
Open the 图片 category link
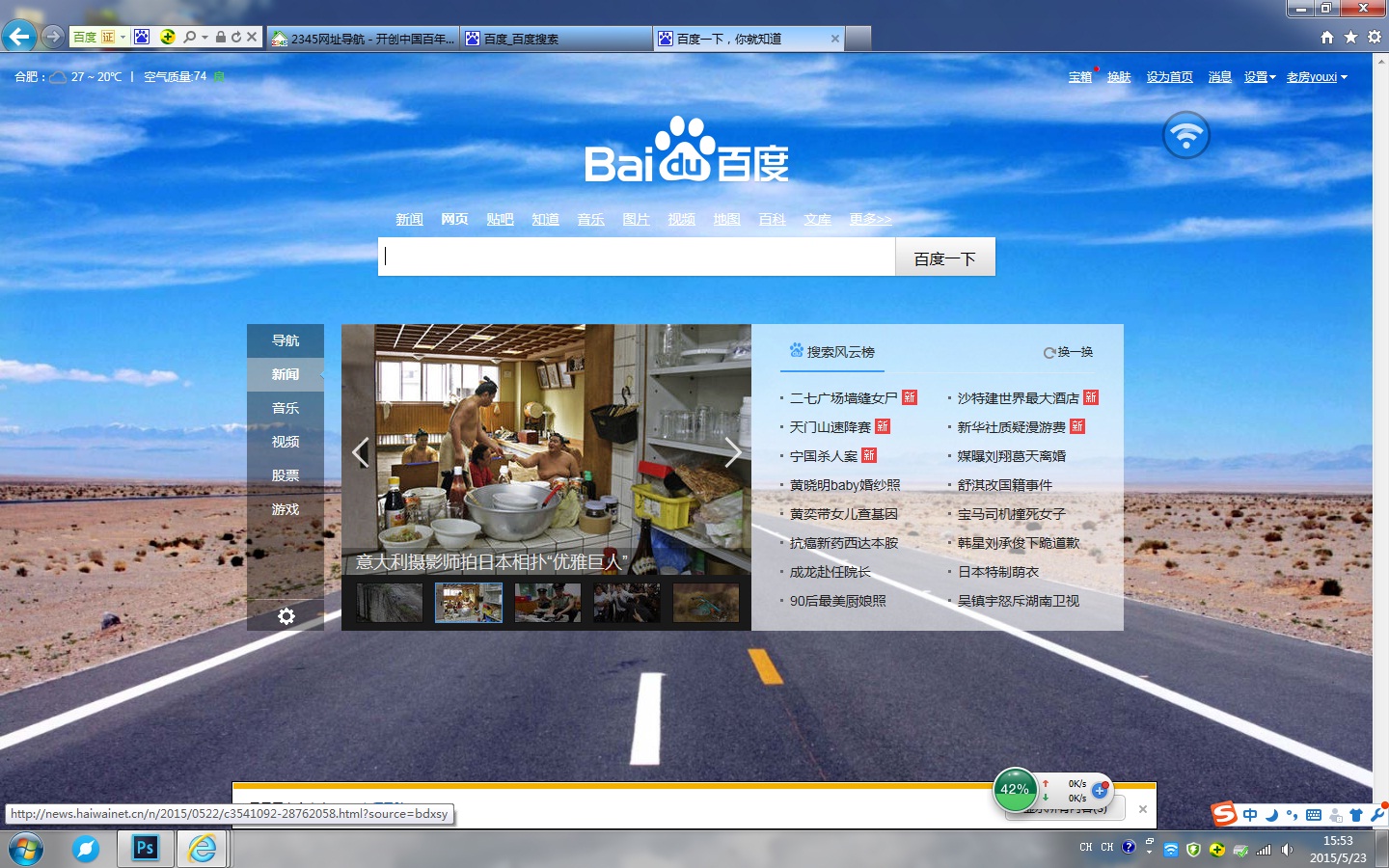(x=636, y=219)
